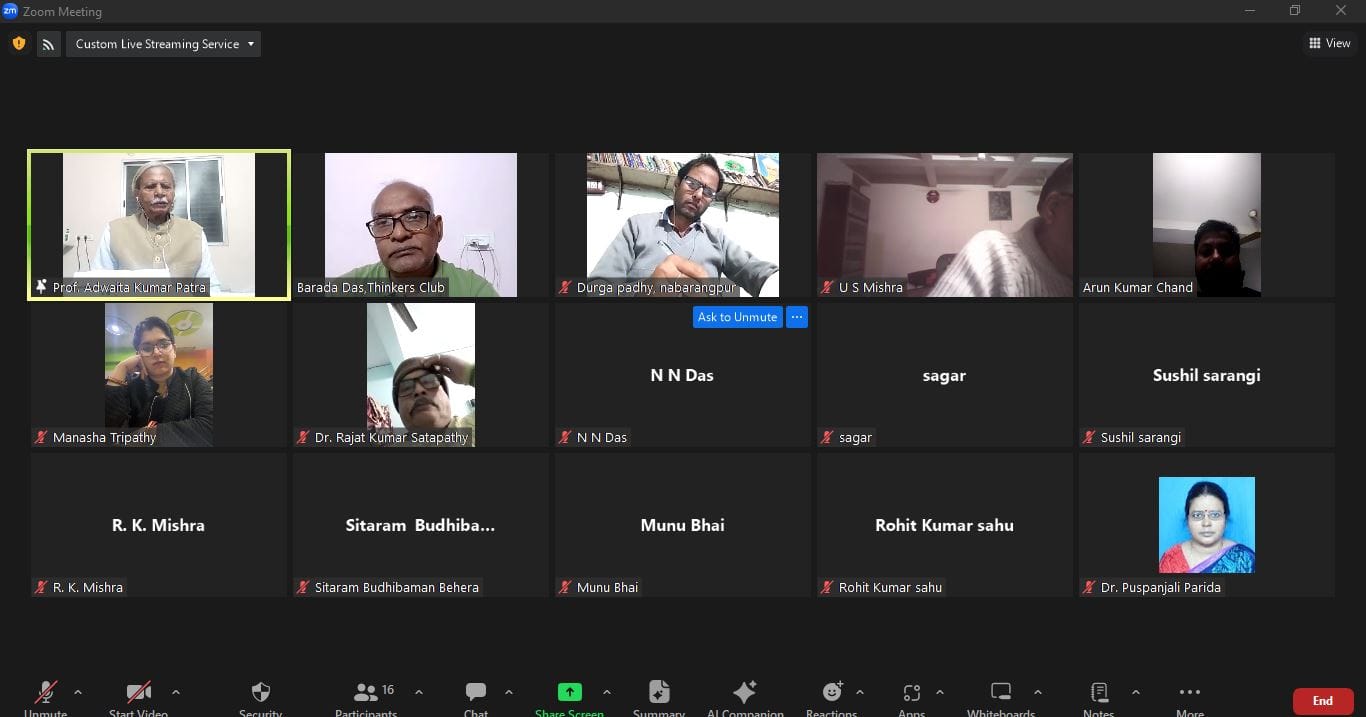Open the meeting Summary tool

pyautogui.click(x=658, y=693)
